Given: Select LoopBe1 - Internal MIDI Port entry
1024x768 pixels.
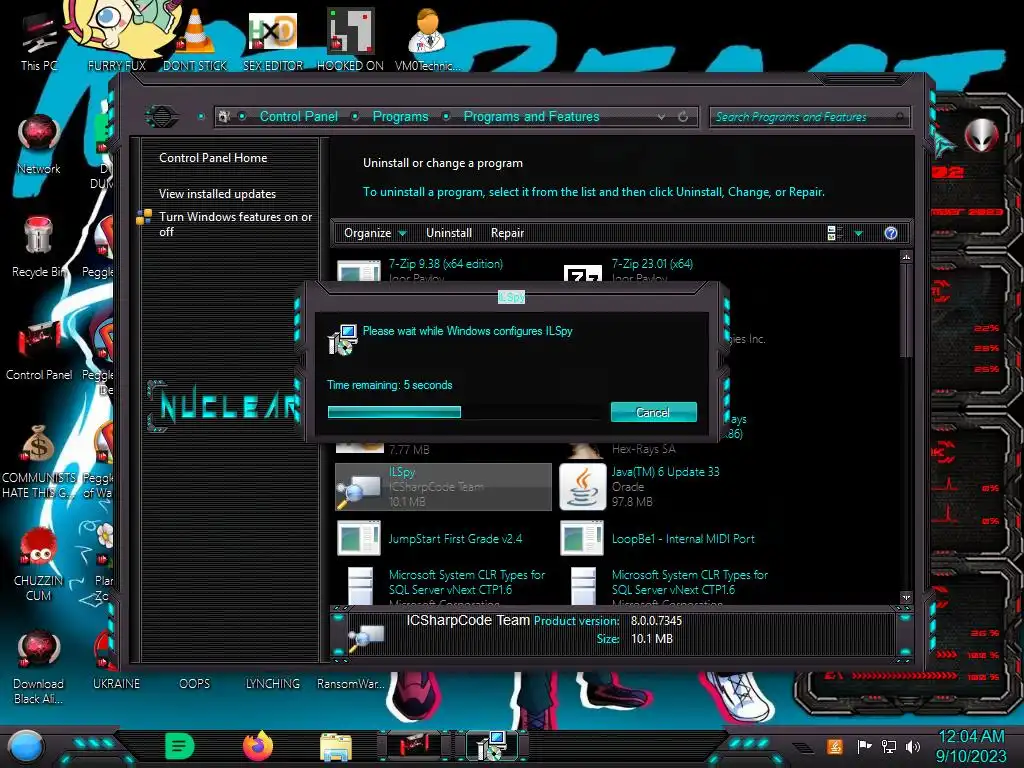Looking at the screenshot, I should click(x=666, y=539).
